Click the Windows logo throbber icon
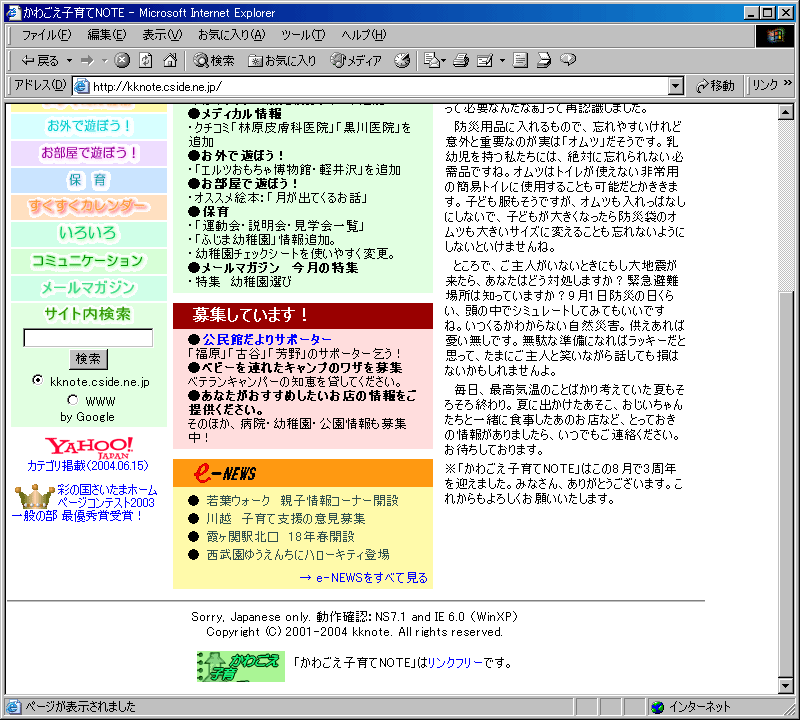This screenshot has height=720, width=800. click(774, 36)
